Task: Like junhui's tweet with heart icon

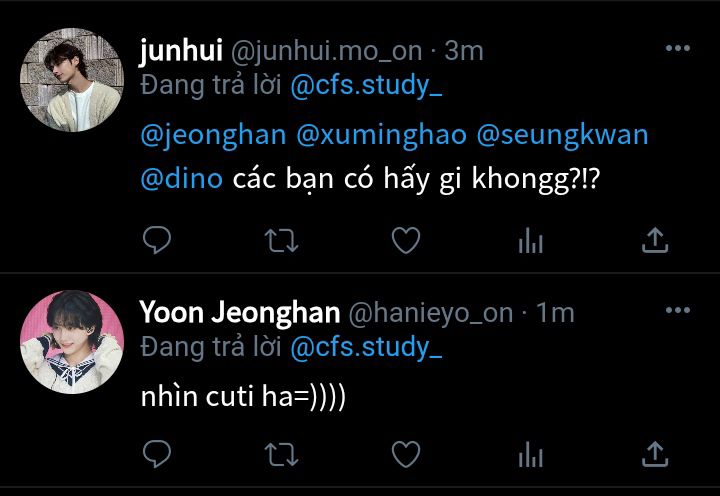Action: pos(406,240)
